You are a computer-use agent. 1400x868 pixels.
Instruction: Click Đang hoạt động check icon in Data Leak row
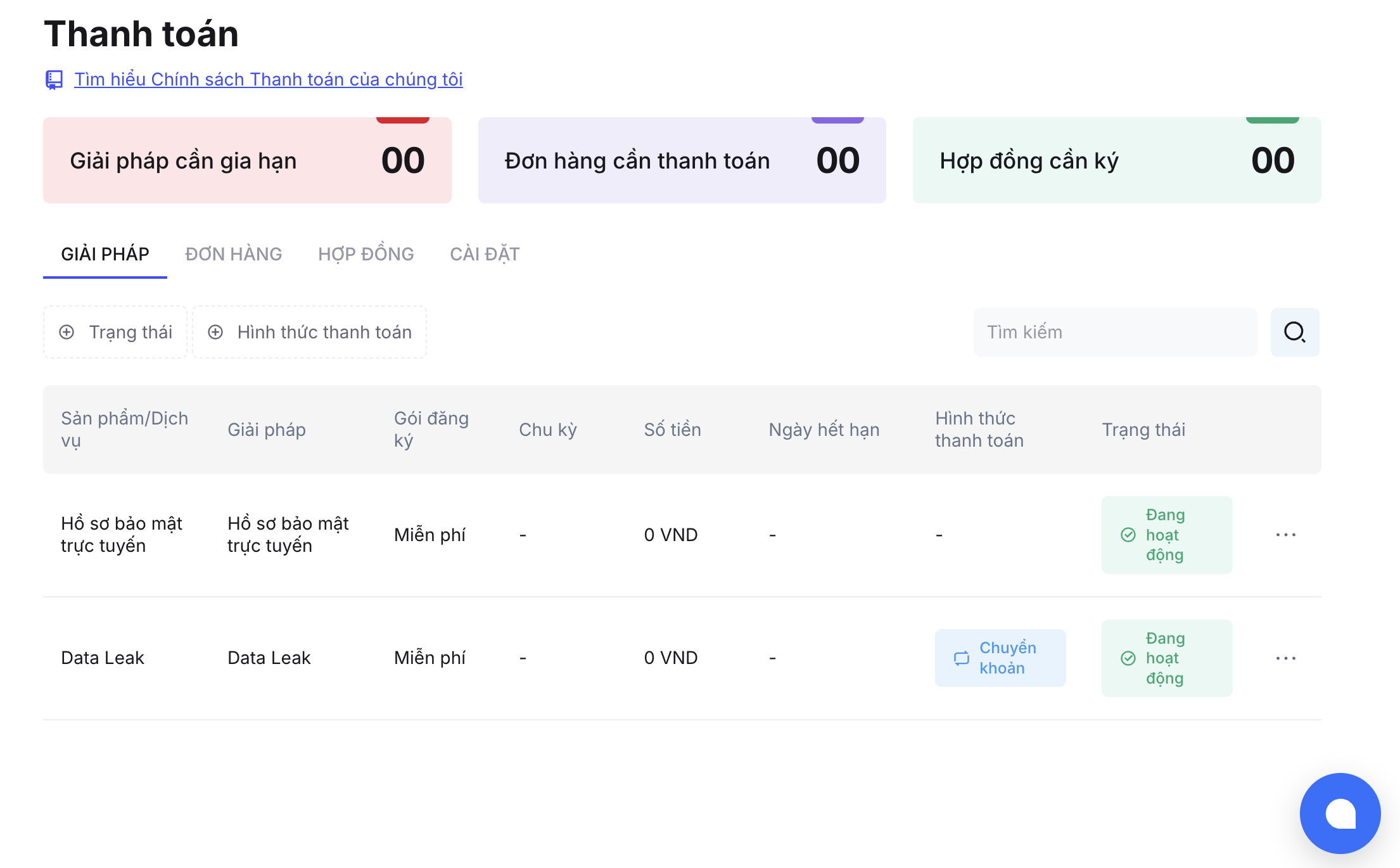point(1128,658)
